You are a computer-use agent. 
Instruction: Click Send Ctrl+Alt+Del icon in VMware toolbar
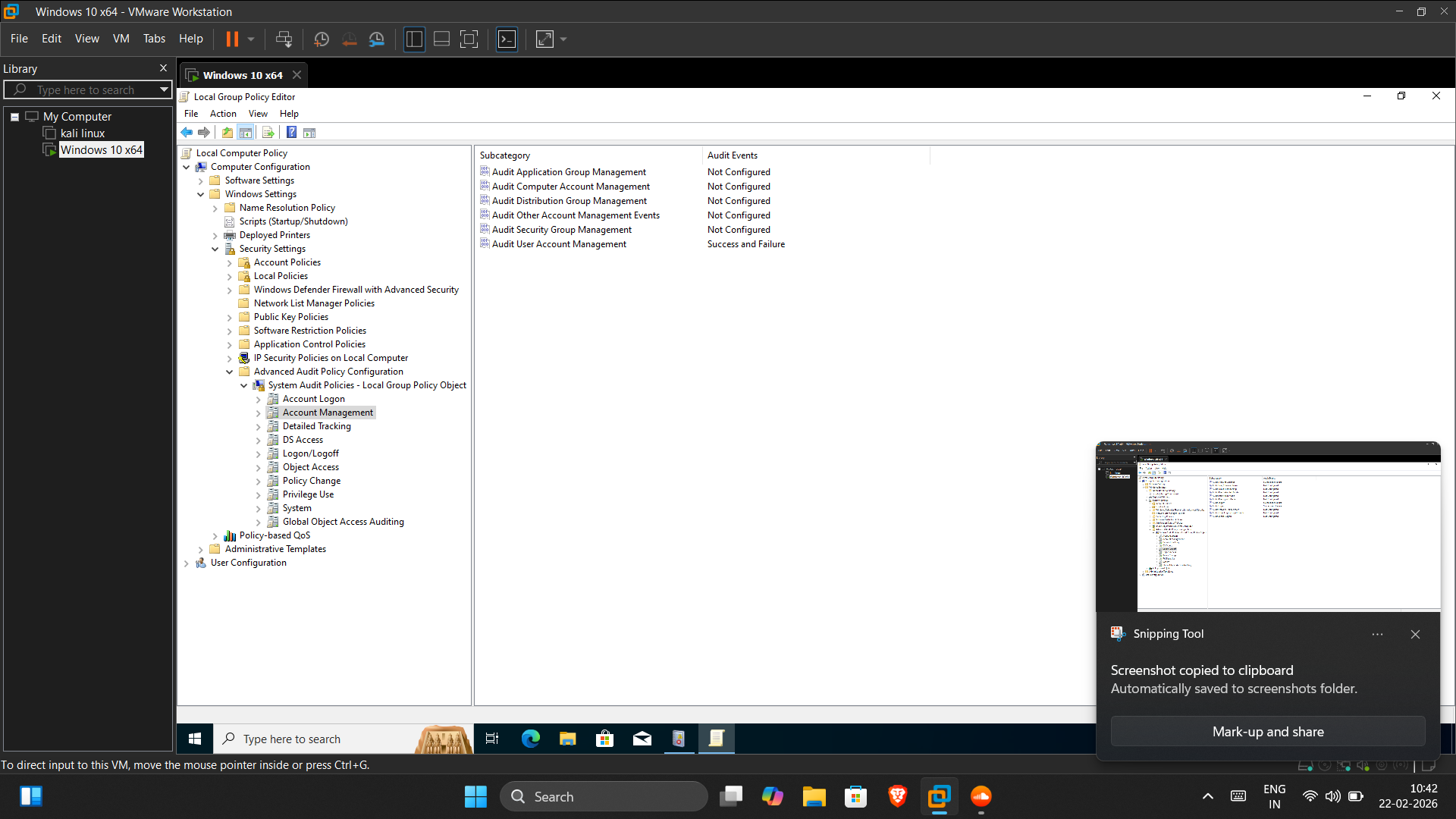tap(284, 39)
